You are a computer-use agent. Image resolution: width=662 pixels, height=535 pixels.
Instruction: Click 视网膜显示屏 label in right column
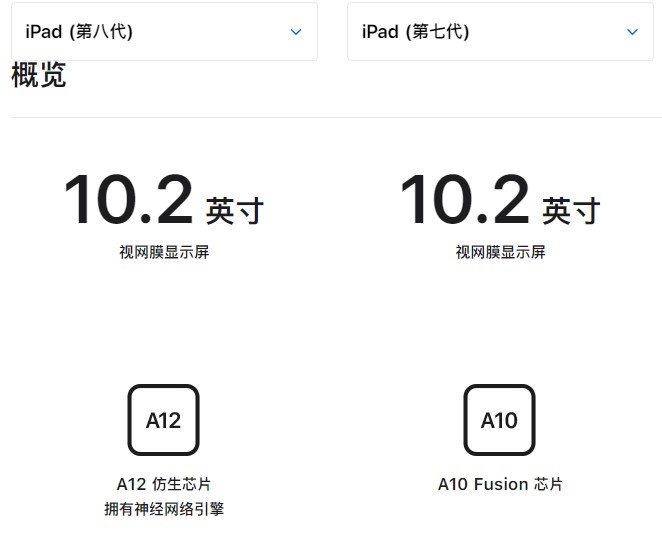[500, 252]
